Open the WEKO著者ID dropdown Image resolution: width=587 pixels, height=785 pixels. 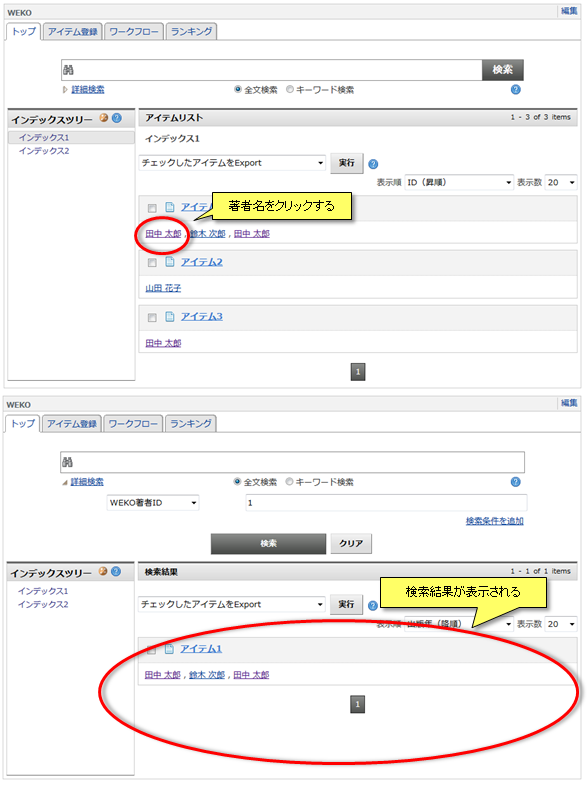click(153, 503)
